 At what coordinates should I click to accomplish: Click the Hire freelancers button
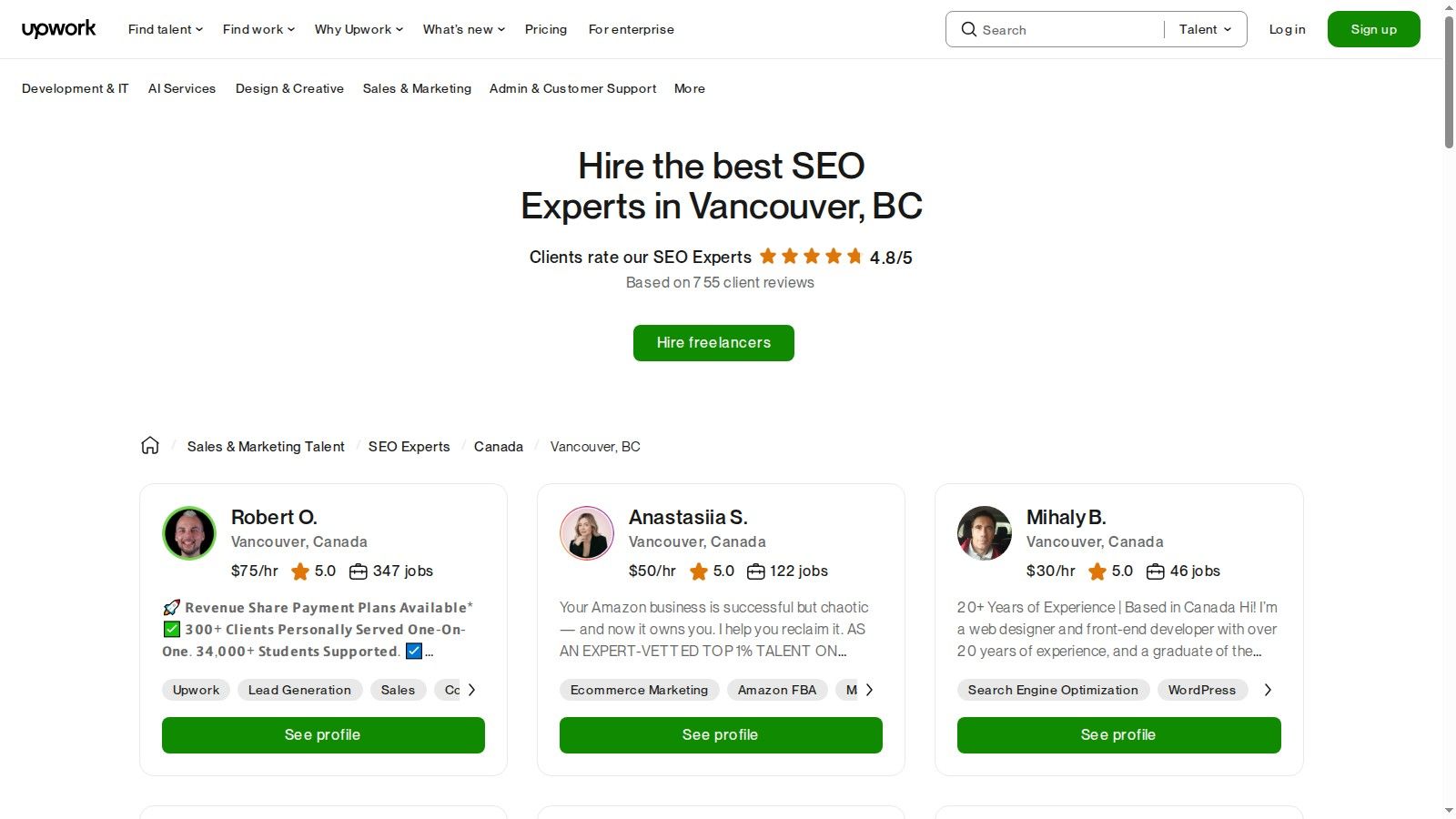[713, 343]
